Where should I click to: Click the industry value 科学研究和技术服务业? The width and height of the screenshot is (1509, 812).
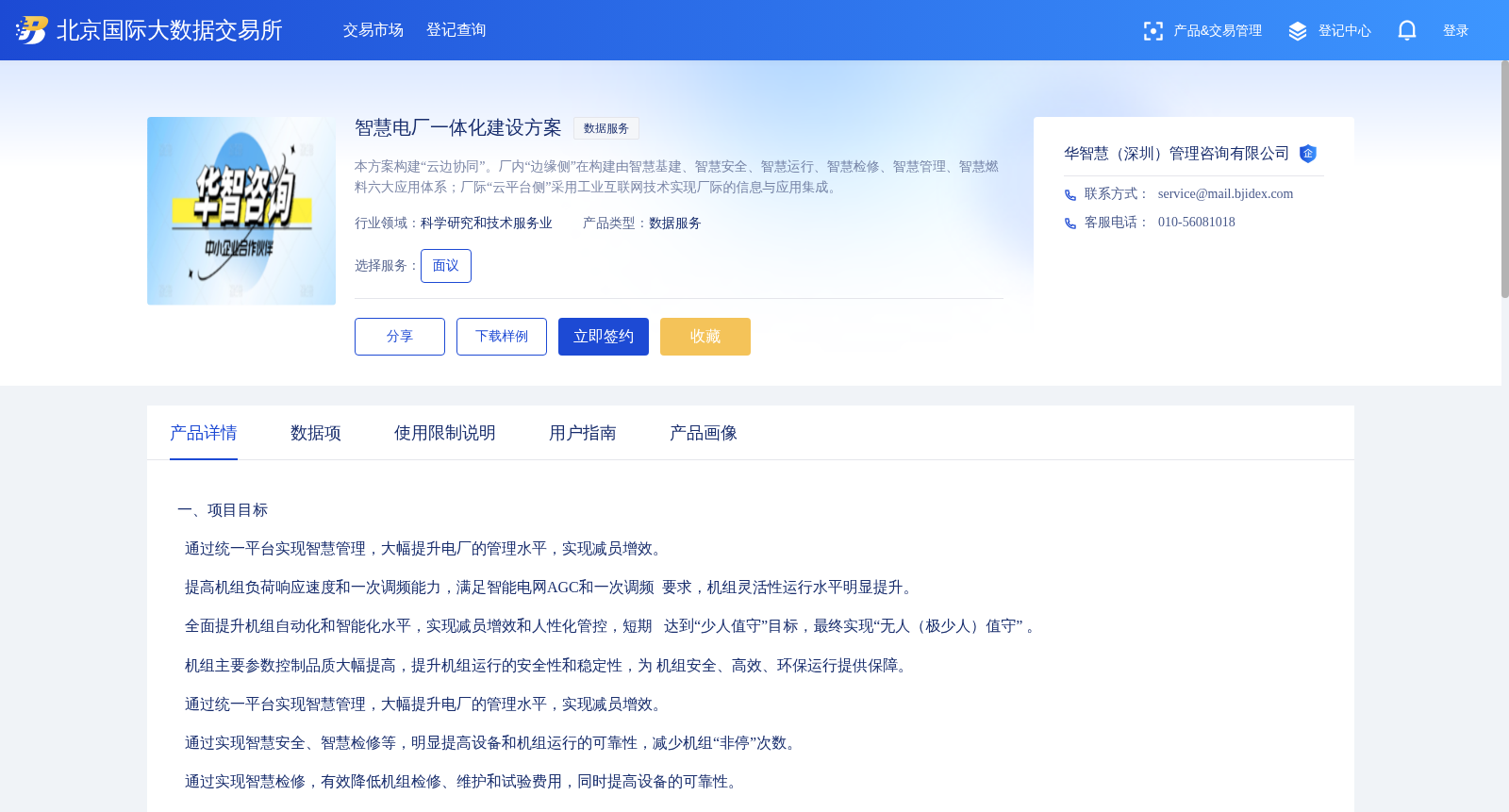[x=487, y=224]
